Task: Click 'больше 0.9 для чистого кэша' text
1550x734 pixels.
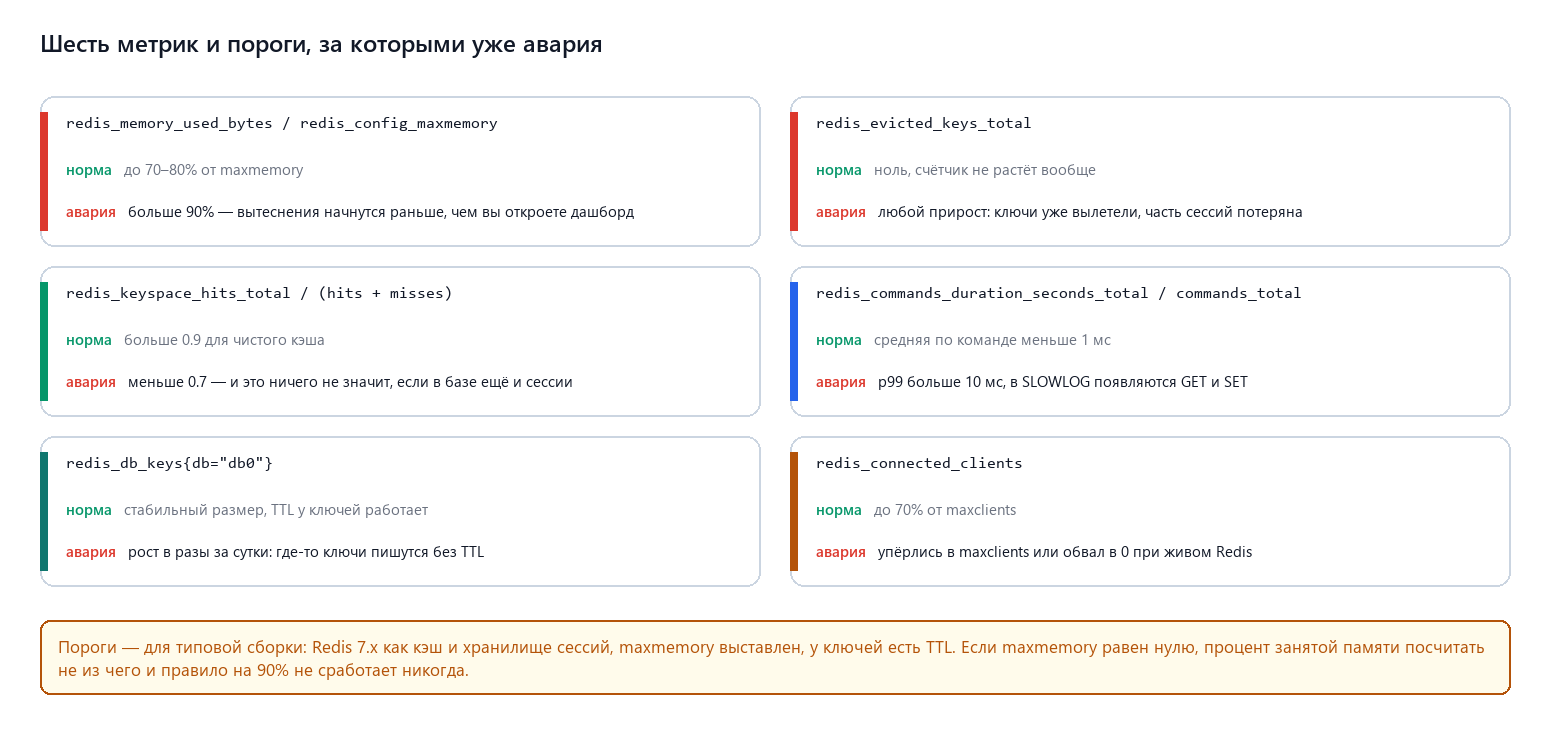Action: [x=224, y=340]
